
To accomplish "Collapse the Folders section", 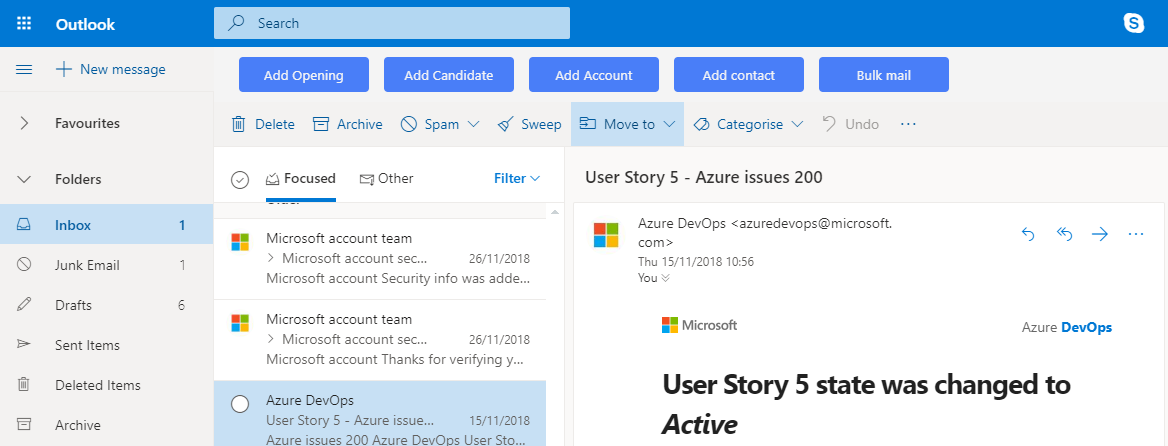I will tap(24, 179).
